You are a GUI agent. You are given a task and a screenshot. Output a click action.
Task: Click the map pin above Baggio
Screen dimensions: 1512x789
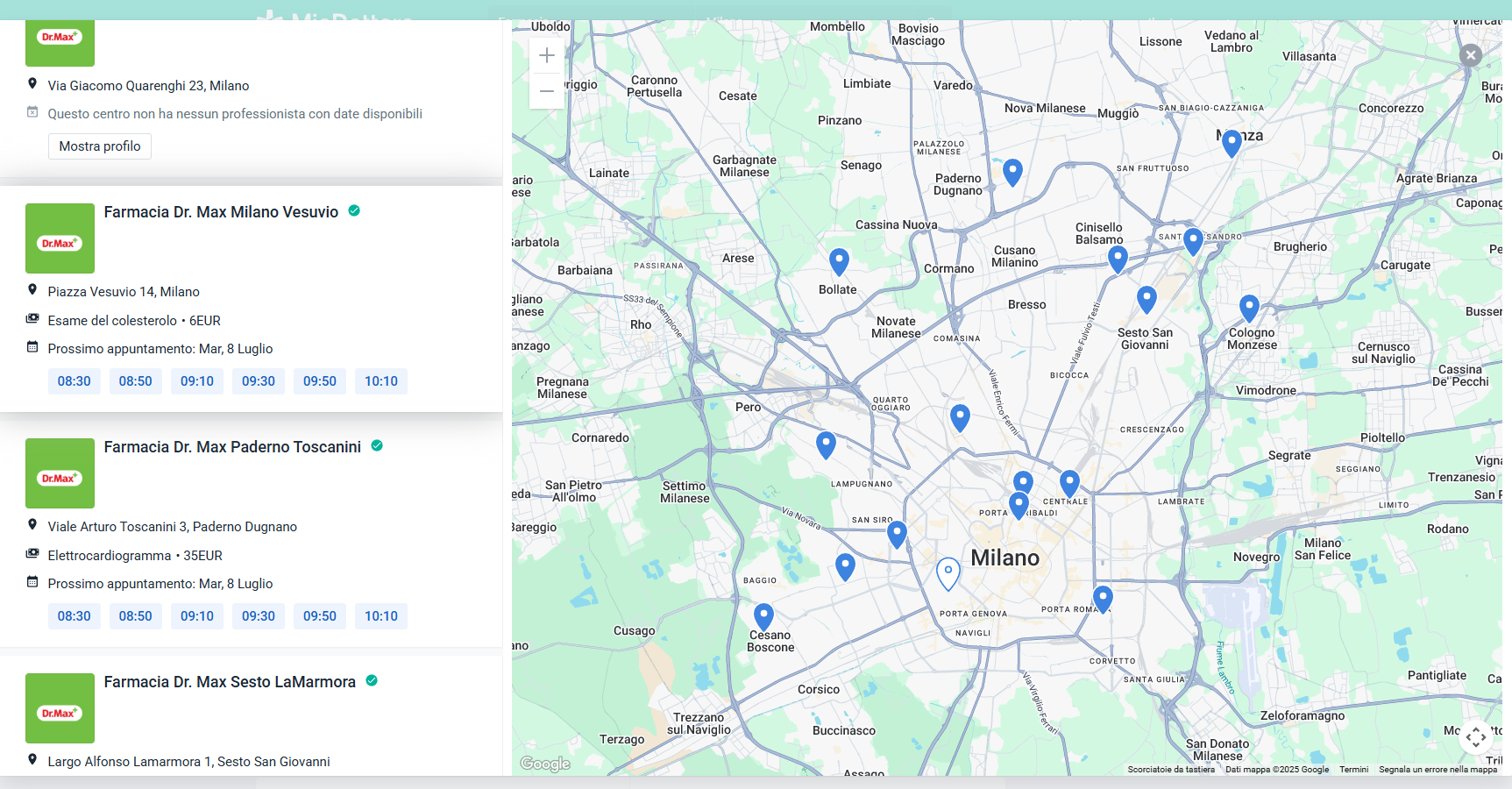(x=845, y=568)
